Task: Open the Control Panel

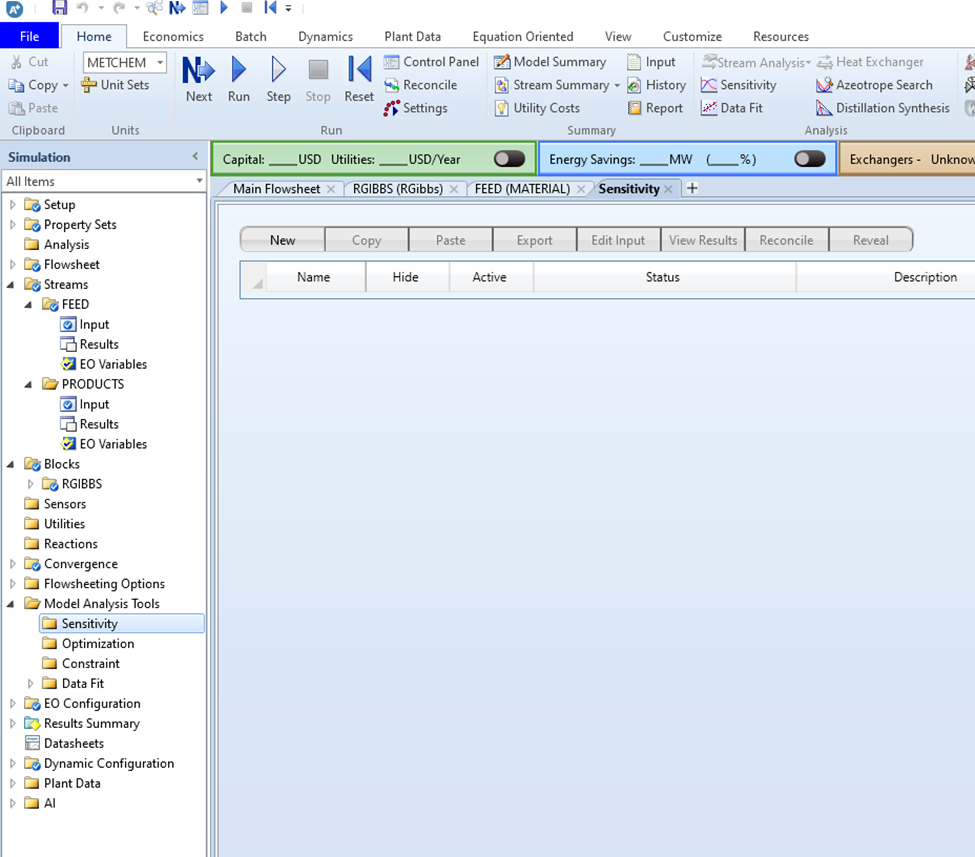Action: click(432, 62)
